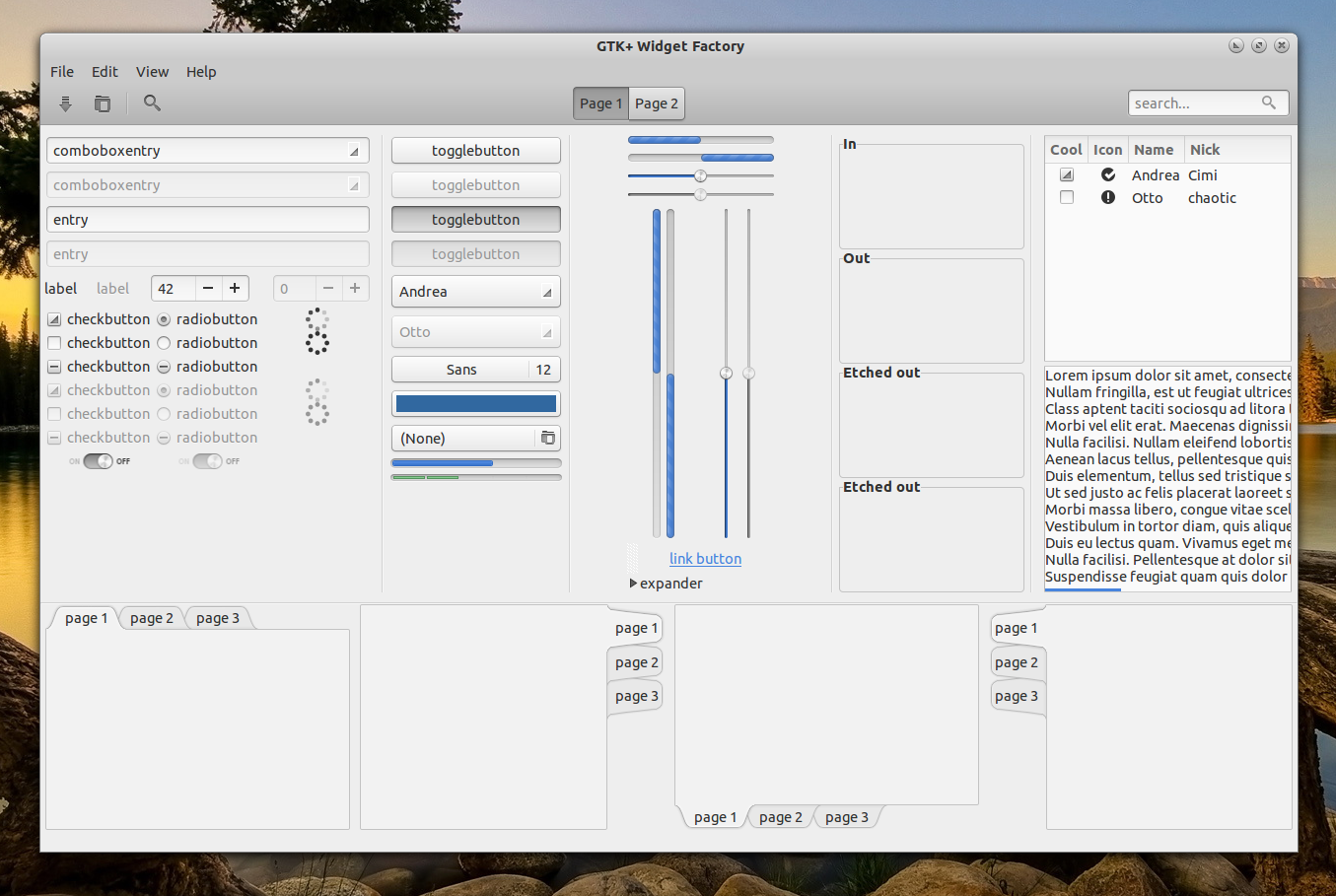Click the magnifier icon inside the search field
This screenshot has height=896, width=1336.
coord(1269,103)
